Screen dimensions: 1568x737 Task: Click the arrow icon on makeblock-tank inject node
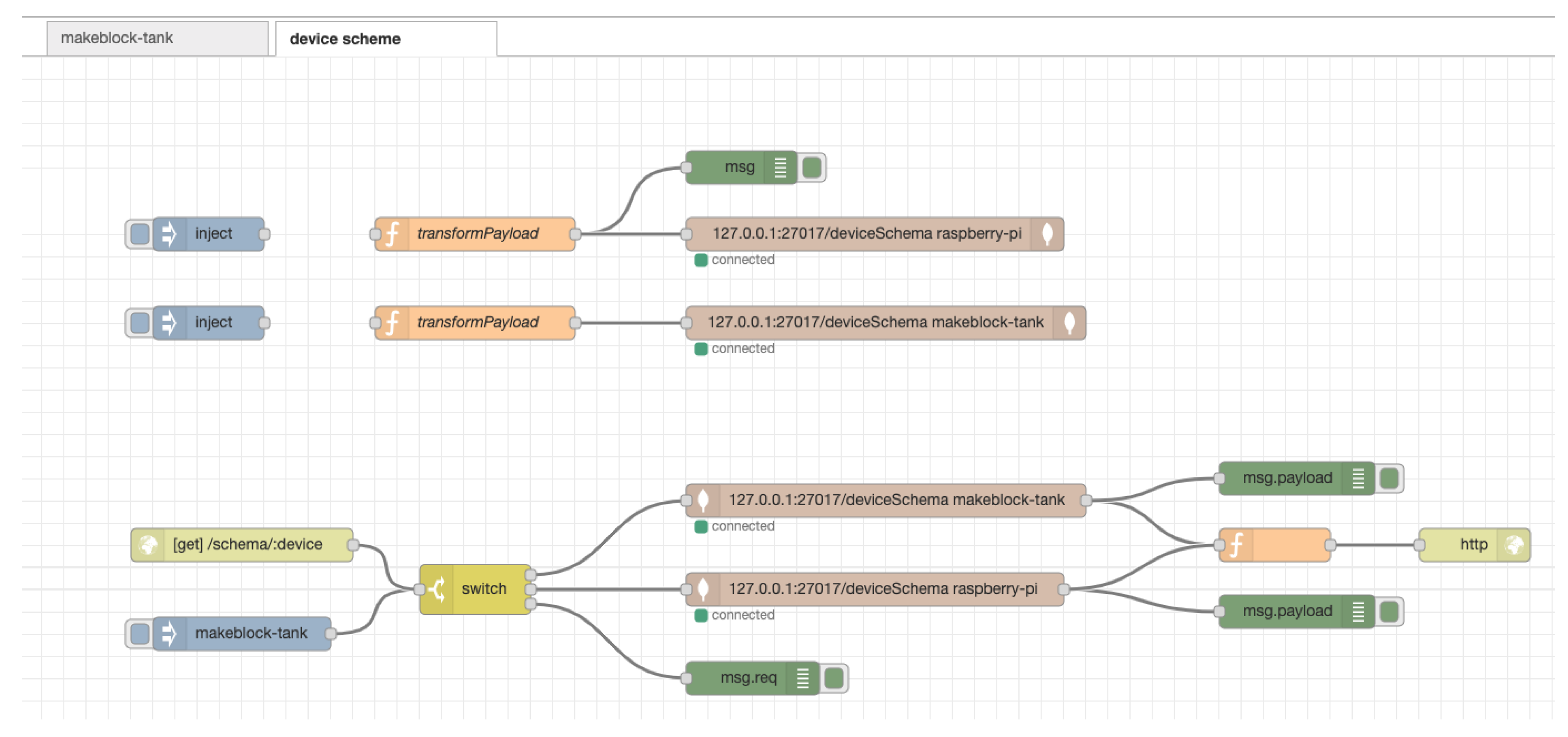169,634
